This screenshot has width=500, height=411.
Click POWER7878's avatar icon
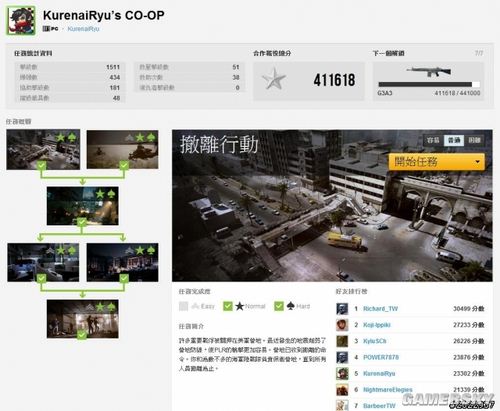pyautogui.click(x=342, y=357)
